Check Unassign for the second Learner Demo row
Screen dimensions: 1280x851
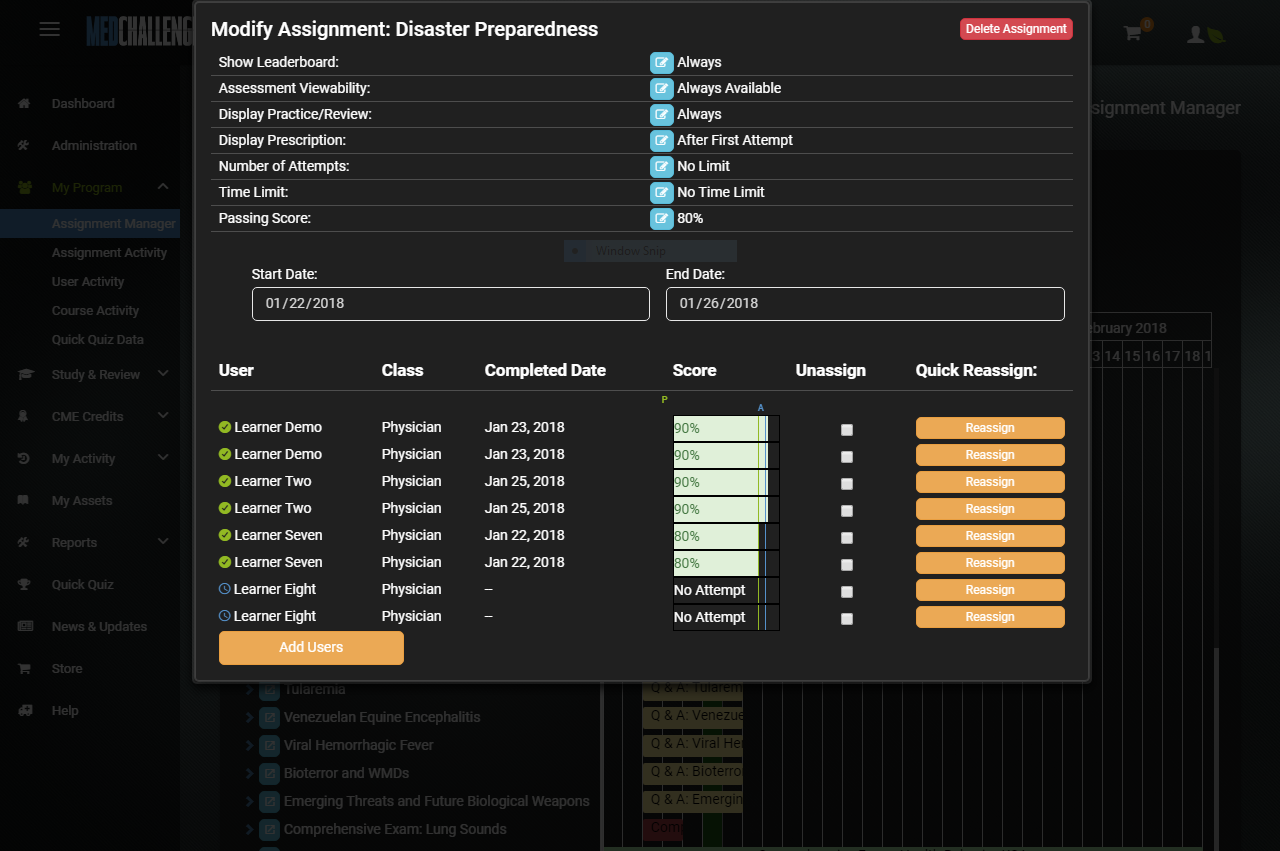(x=847, y=457)
